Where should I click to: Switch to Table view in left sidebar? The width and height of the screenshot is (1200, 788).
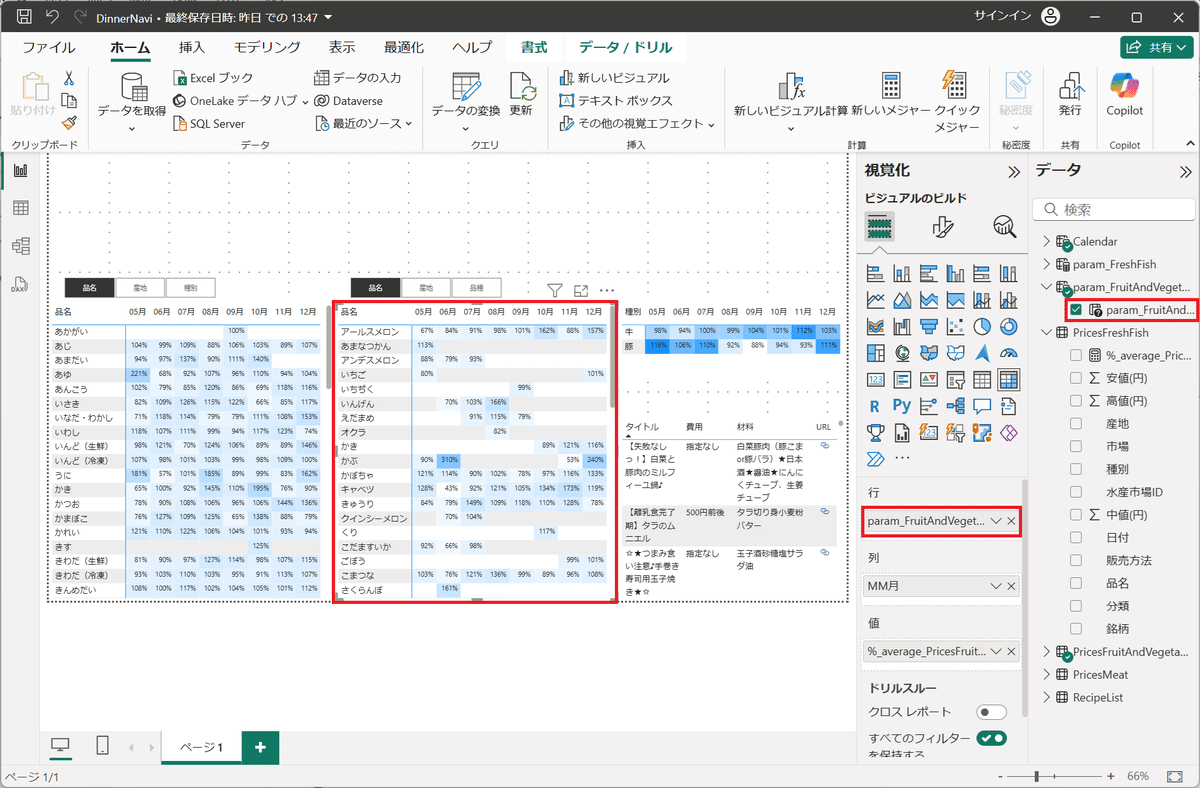click(x=20, y=208)
